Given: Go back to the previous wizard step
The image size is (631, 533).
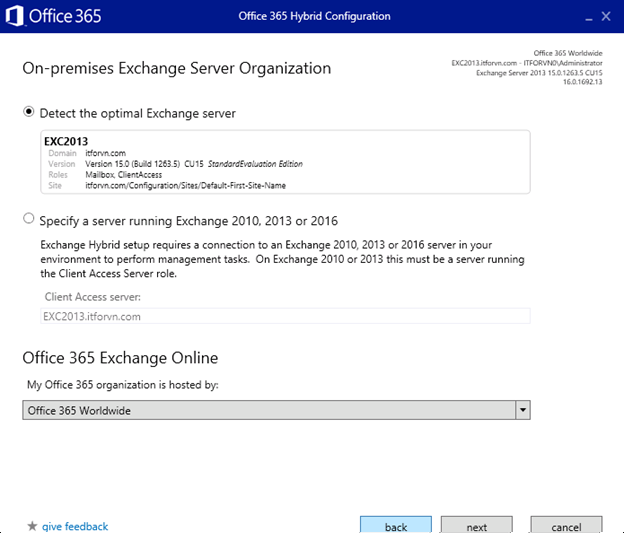Looking at the screenshot, I should point(395,526).
